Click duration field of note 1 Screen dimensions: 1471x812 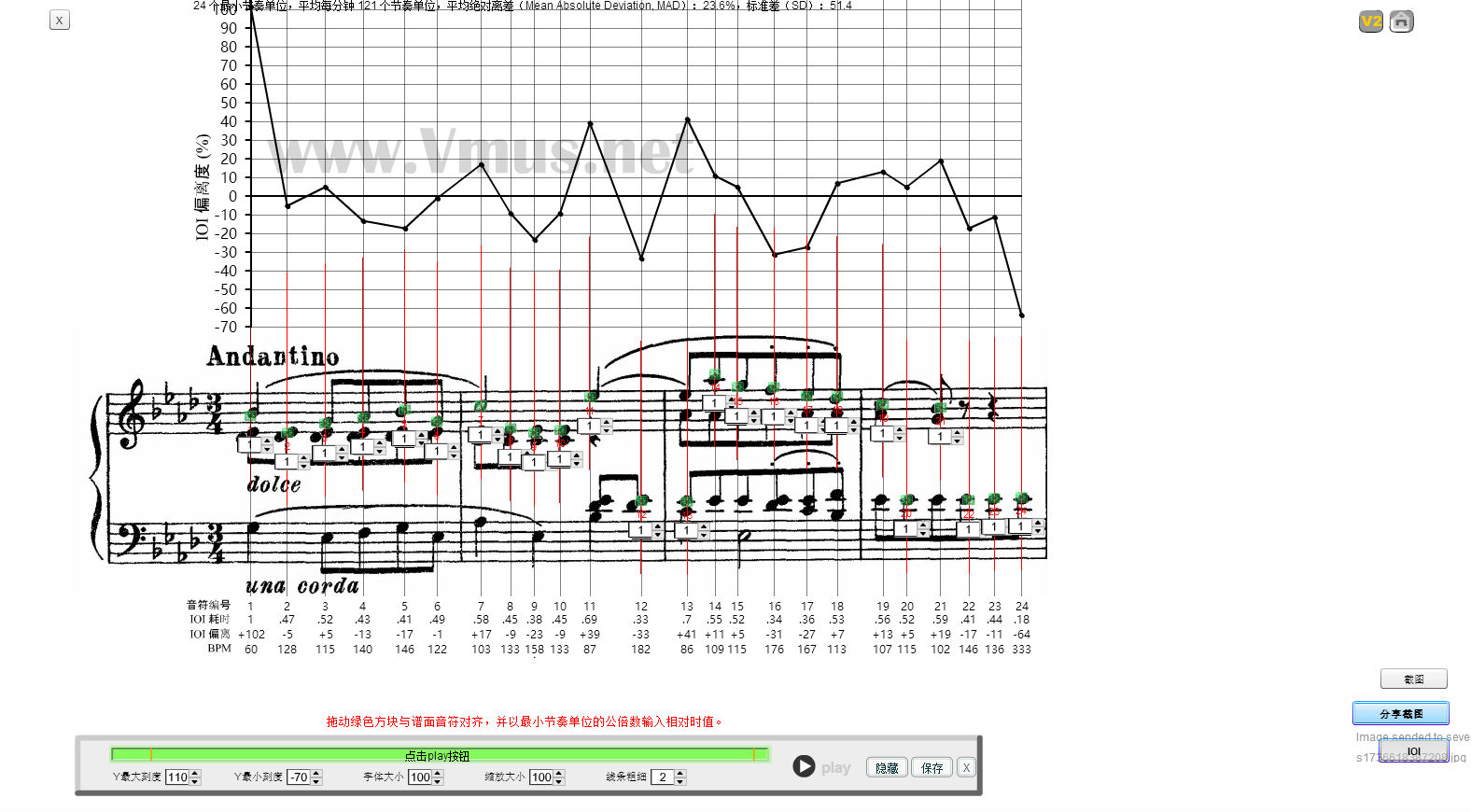click(x=249, y=445)
